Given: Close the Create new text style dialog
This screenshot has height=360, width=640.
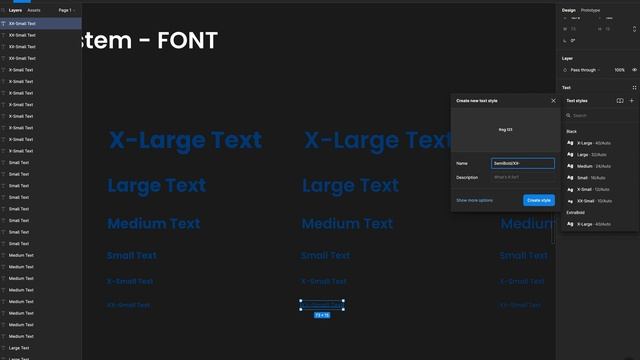Looking at the screenshot, I should tap(553, 101).
